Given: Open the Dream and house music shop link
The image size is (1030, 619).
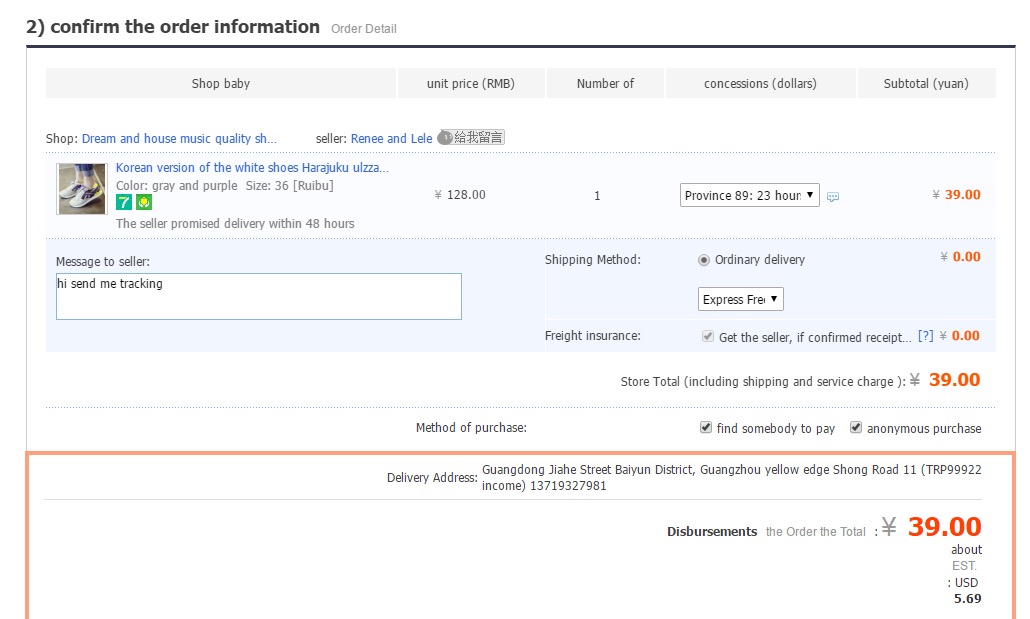Looking at the screenshot, I should [179, 139].
